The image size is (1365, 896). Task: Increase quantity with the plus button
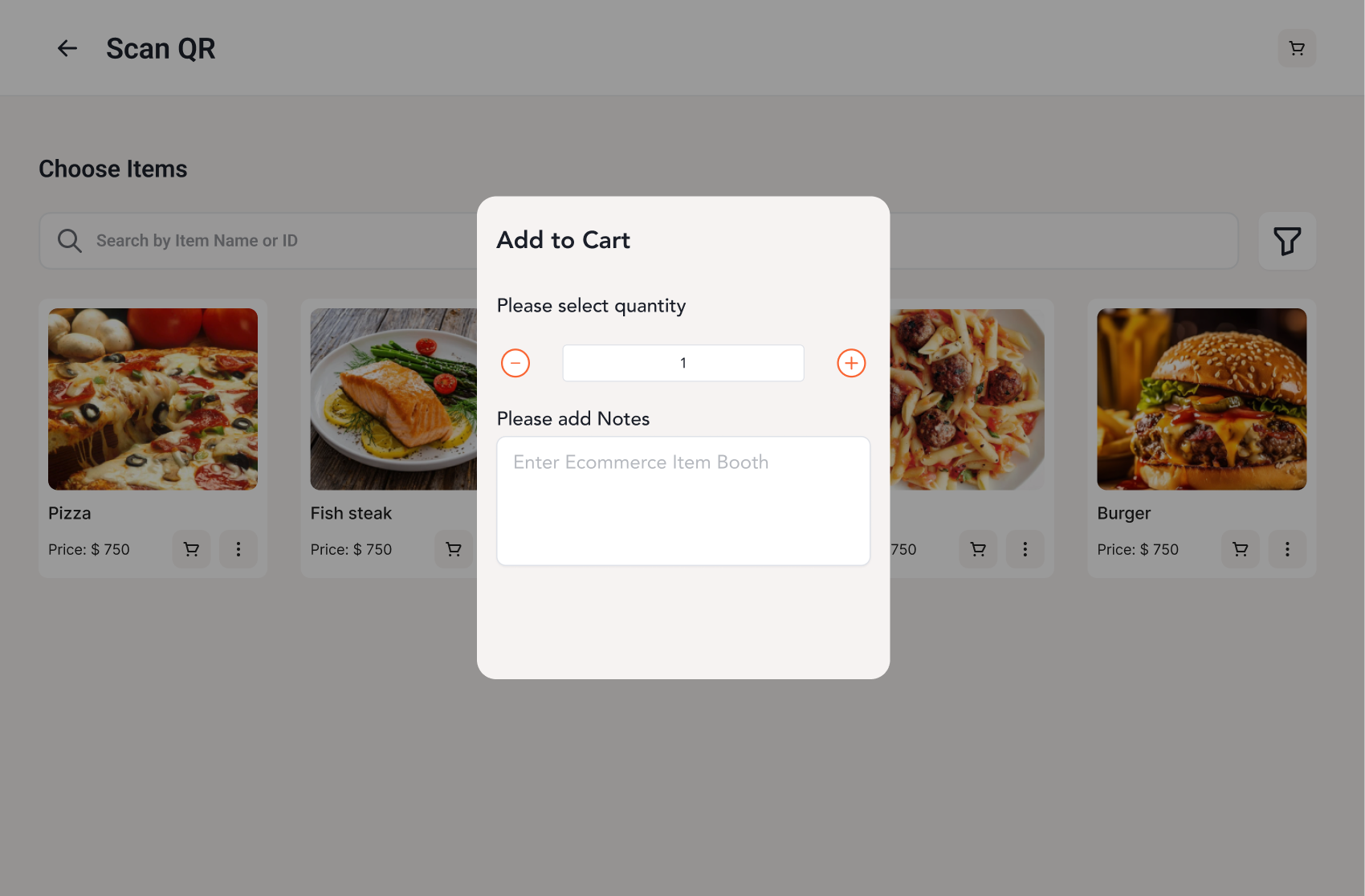(x=851, y=363)
